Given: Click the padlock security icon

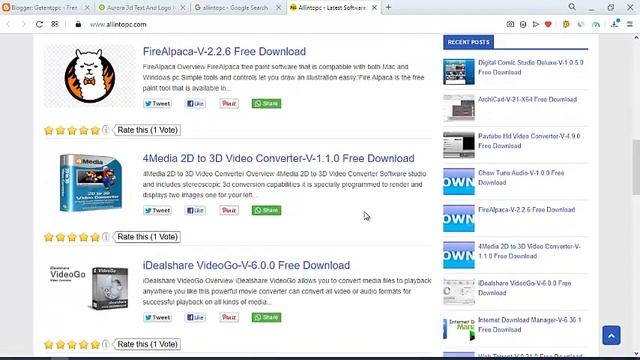Looking at the screenshot, I should pyautogui.click(x=78, y=24).
